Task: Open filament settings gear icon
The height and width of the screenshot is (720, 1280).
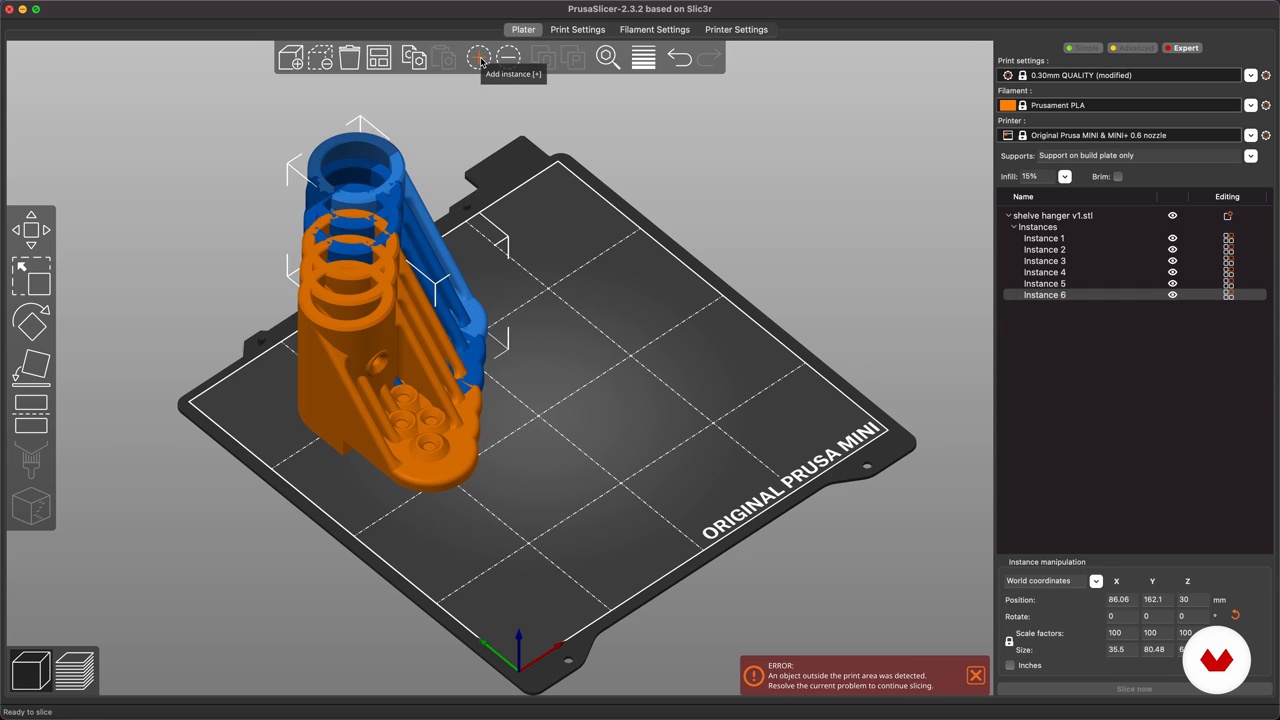Action: [1265, 105]
